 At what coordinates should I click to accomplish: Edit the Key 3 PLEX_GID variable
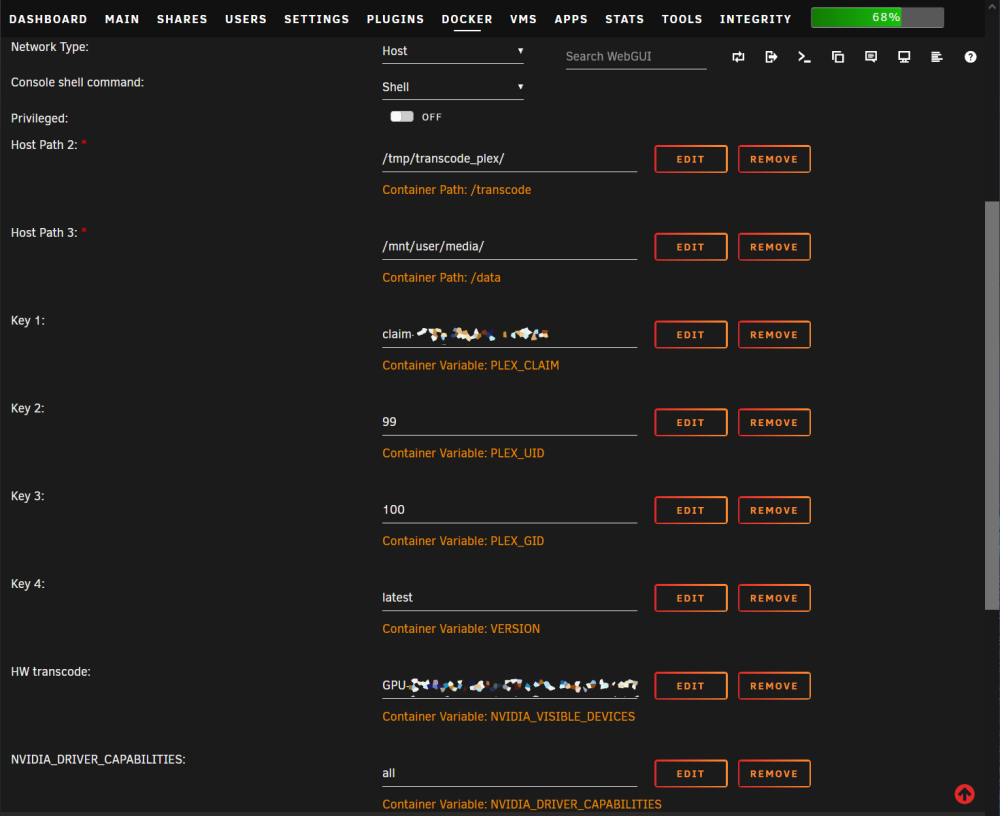point(691,510)
